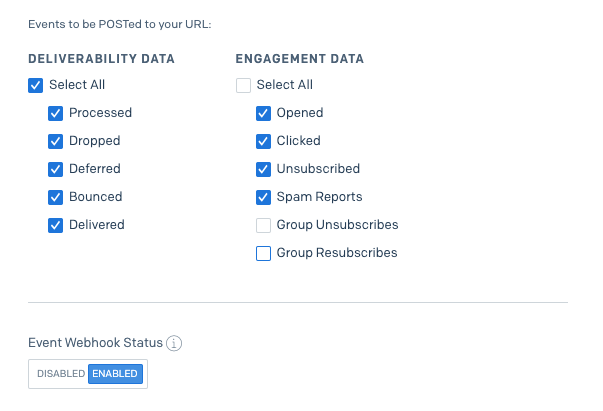
Task: Uncheck the Clicked event checkbox
Action: click(264, 141)
